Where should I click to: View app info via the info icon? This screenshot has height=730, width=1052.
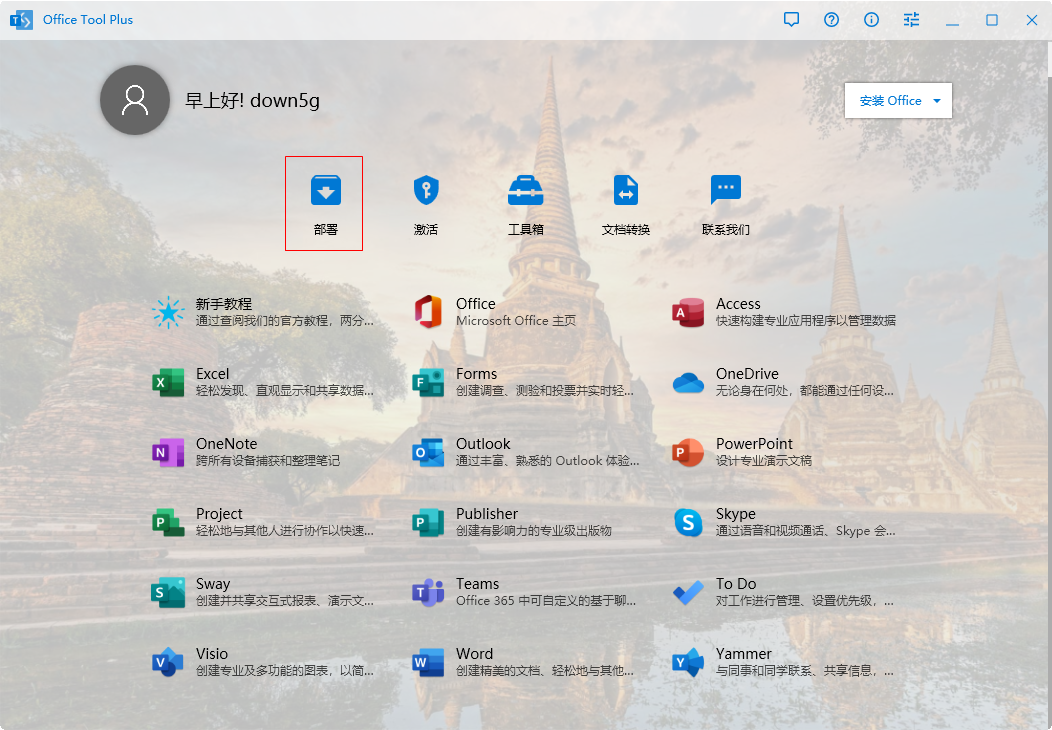[871, 19]
